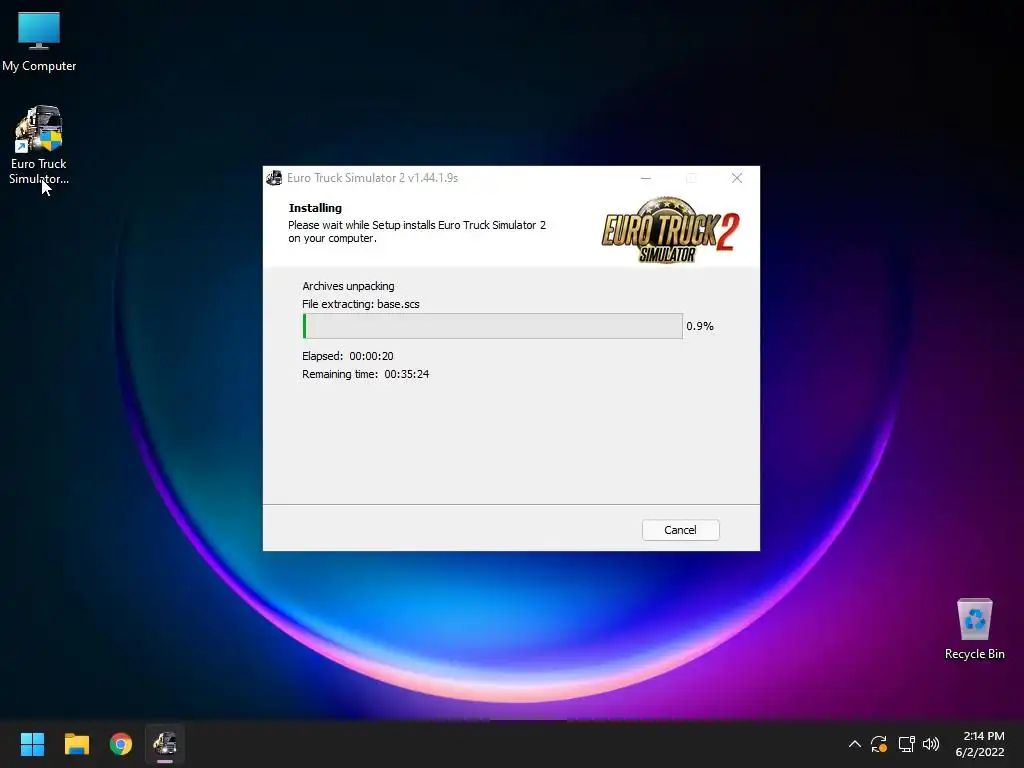The height and width of the screenshot is (768, 1024).
Task: Click the sync update tray icon
Action: tap(879, 744)
